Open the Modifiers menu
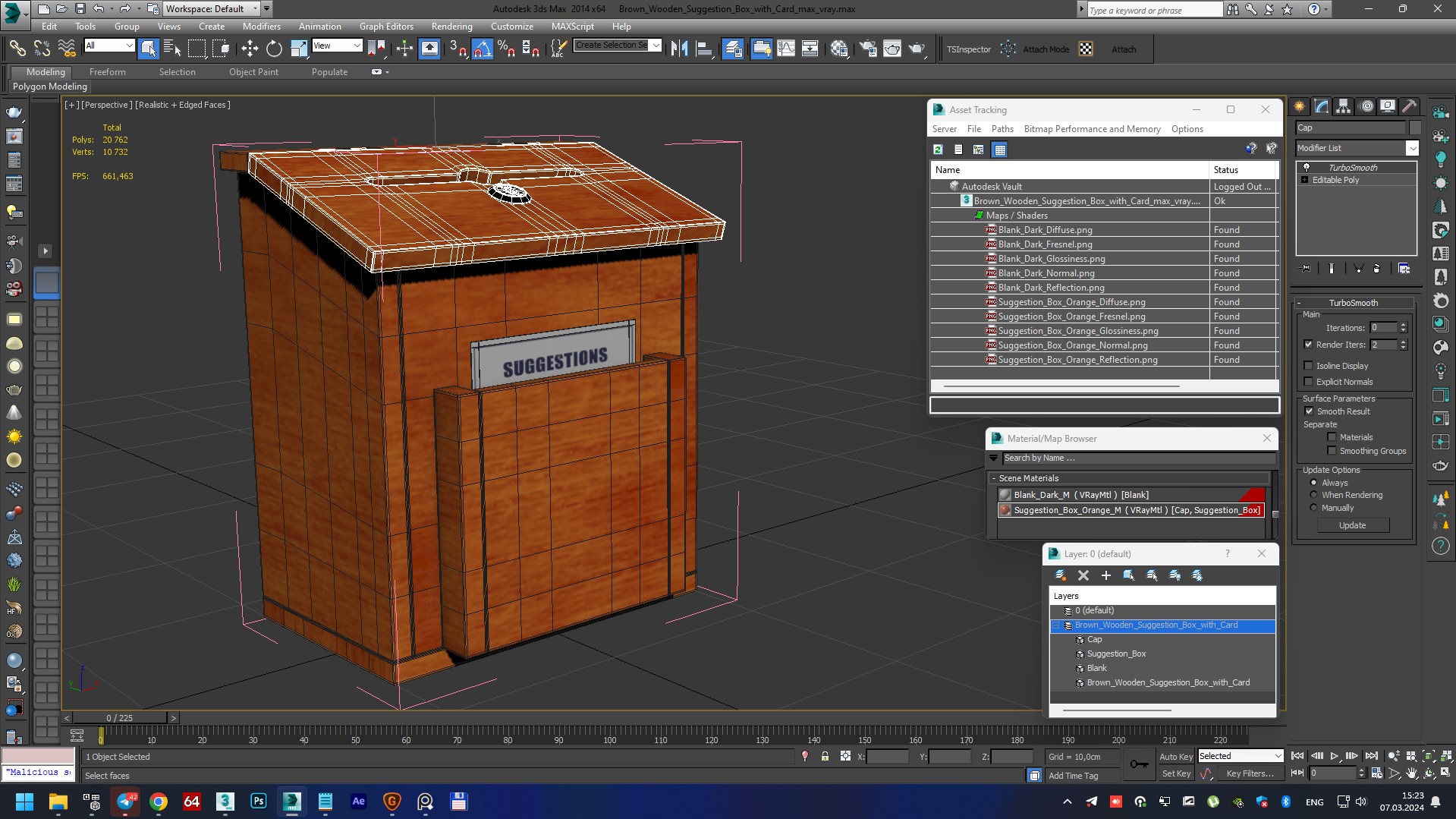Viewport: 1456px width, 819px height. pyautogui.click(x=261, y=27)
